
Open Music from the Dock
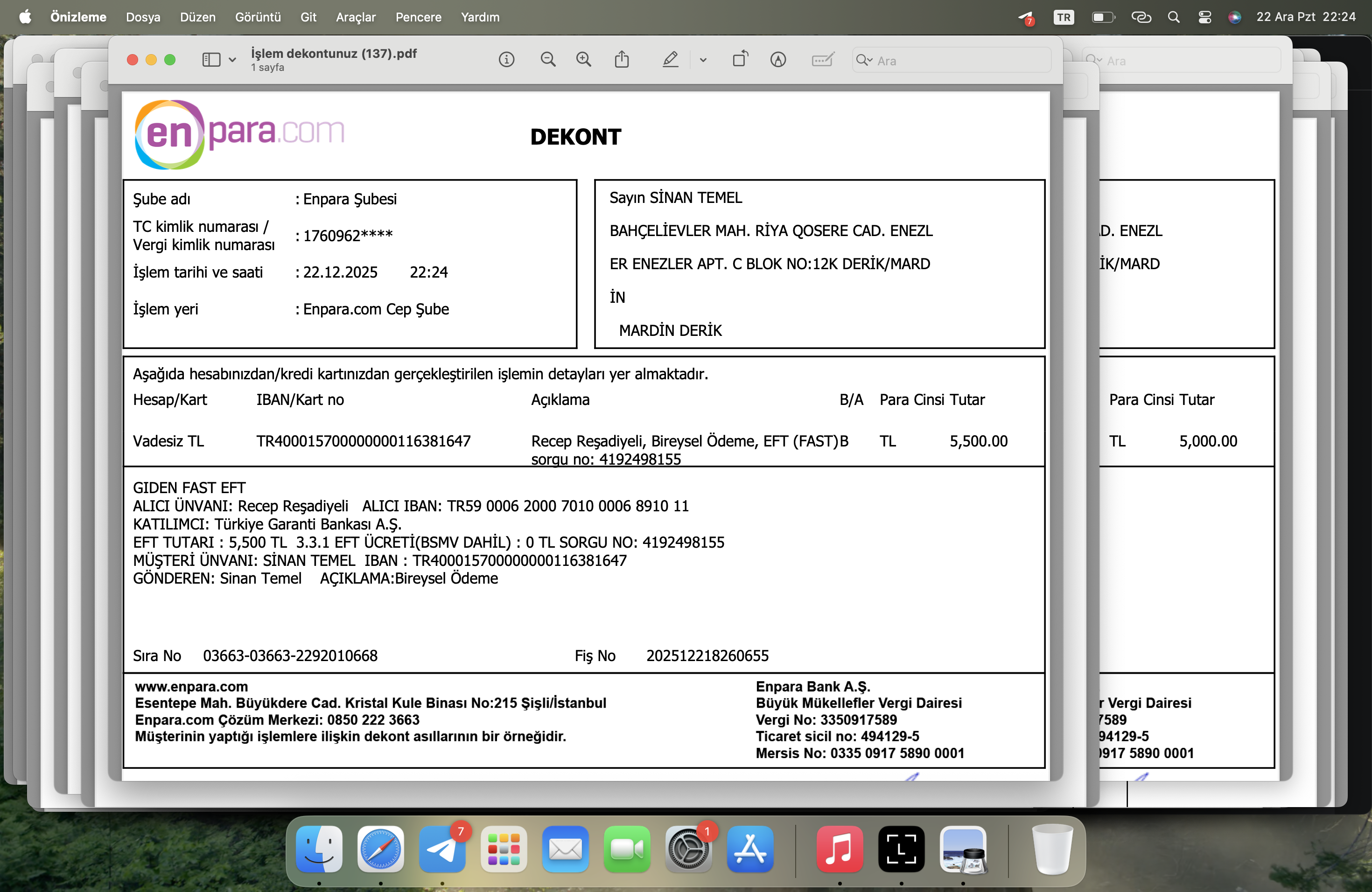[840, 849]
